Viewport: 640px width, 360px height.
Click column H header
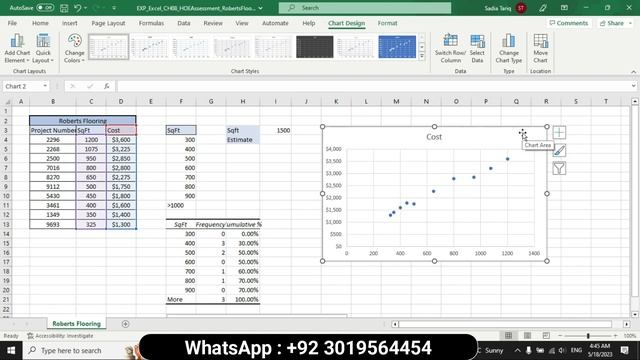click(x=242, y=101)
